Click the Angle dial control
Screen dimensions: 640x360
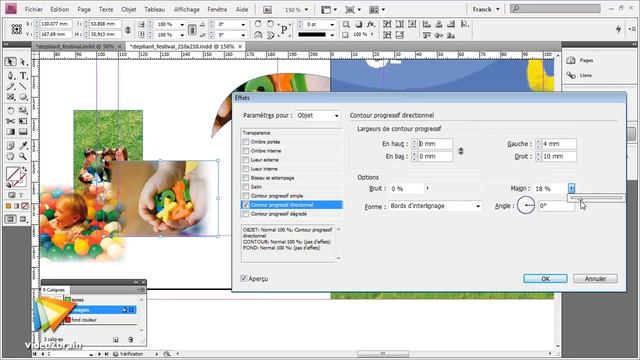[x=526, y=205]
